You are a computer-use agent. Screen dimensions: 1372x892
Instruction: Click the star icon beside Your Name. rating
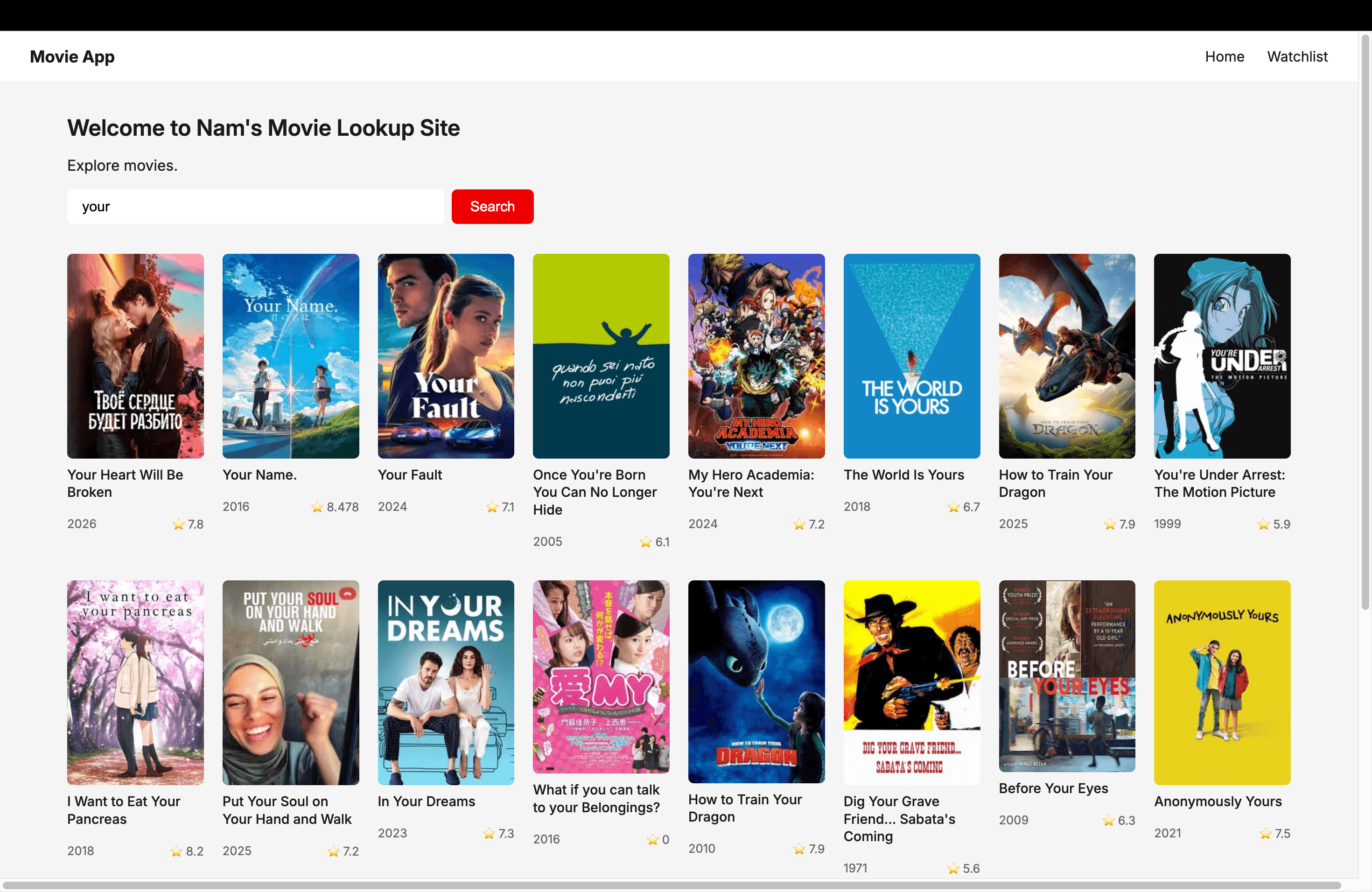pos(317,507)
